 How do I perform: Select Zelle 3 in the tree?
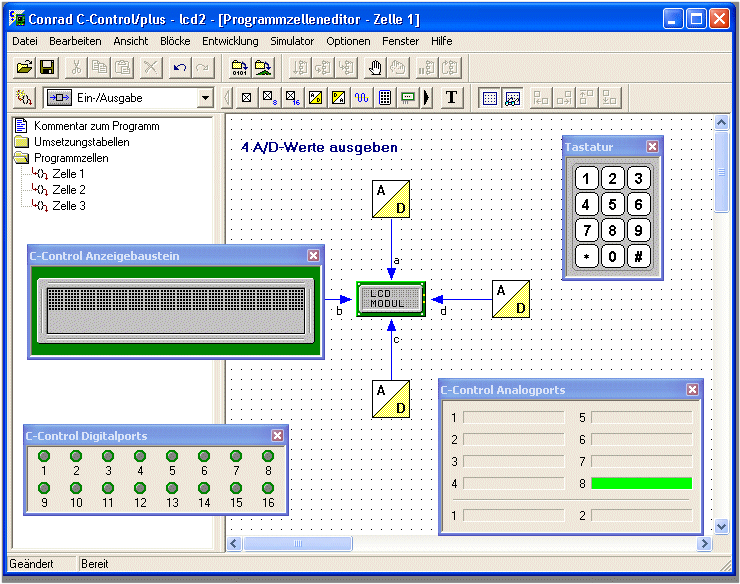click(69, 206)
